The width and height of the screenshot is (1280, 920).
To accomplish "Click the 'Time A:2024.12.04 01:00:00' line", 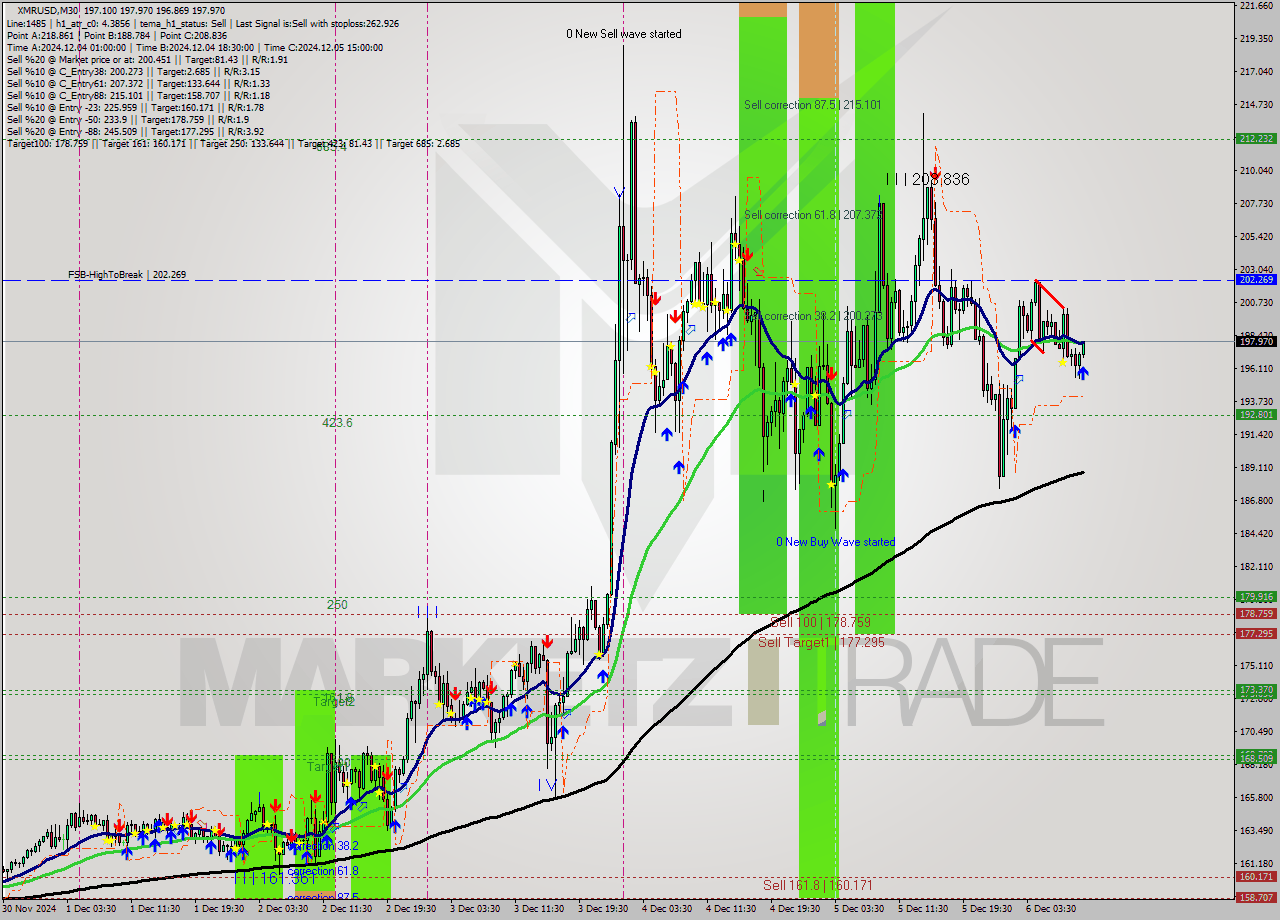I will [x=66, y=47].
